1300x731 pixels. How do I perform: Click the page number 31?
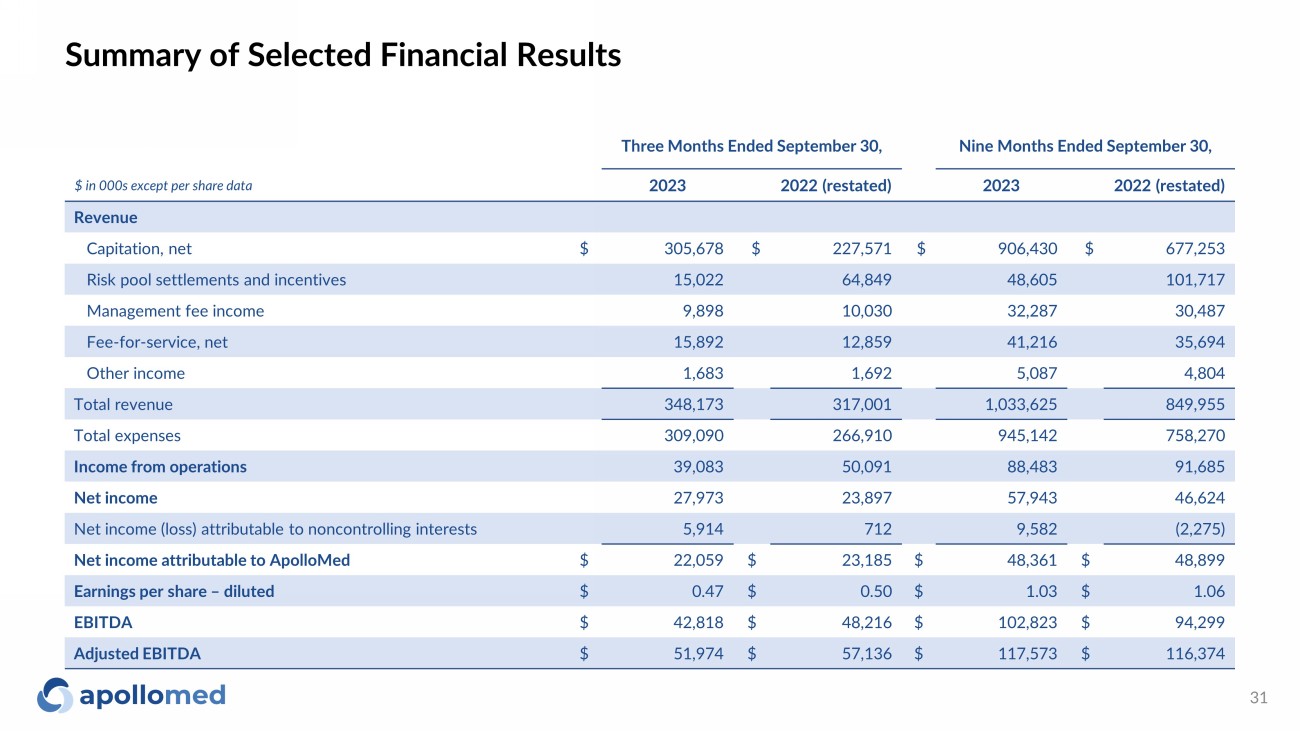tap(1259, 699)
